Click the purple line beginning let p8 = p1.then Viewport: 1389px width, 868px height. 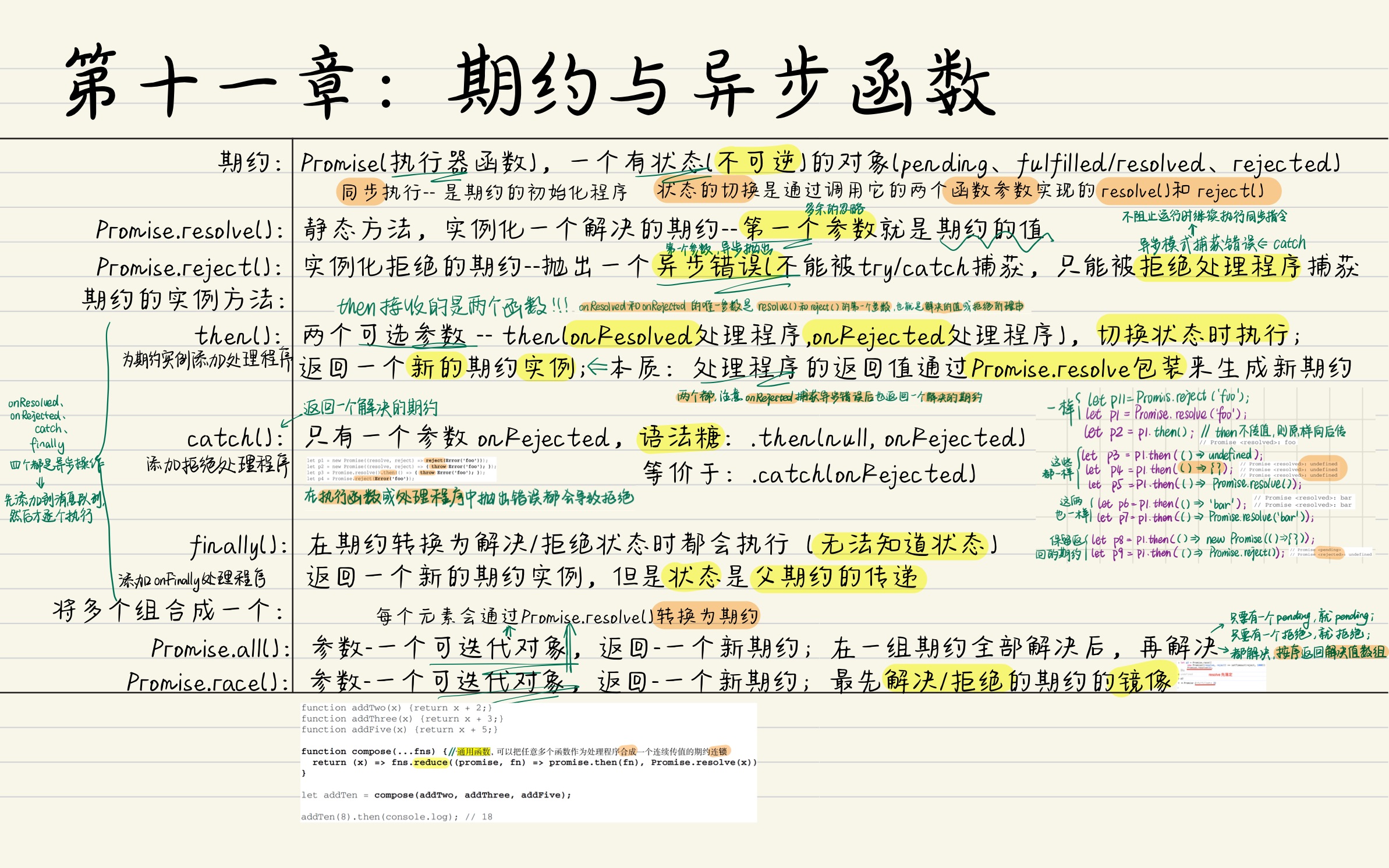click(1203, 539)
